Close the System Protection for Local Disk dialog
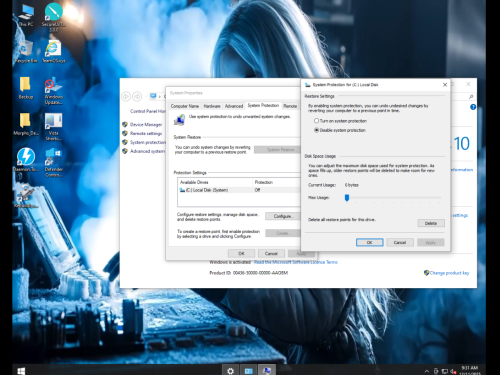 tap(445, 85)
